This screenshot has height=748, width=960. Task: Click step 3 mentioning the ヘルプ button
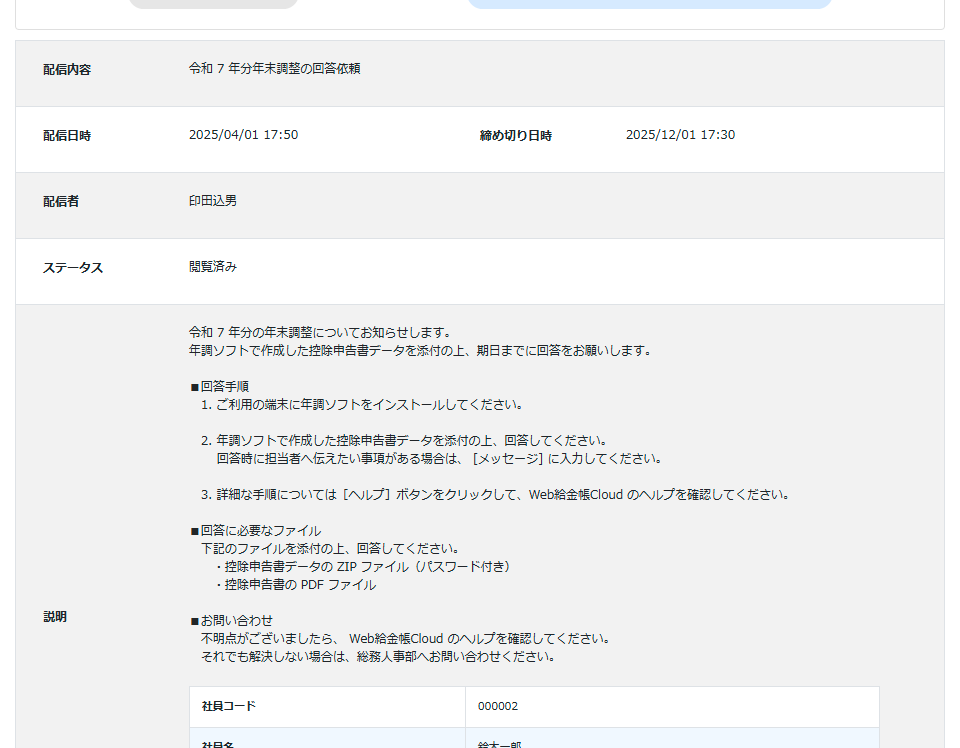[495, 495]
